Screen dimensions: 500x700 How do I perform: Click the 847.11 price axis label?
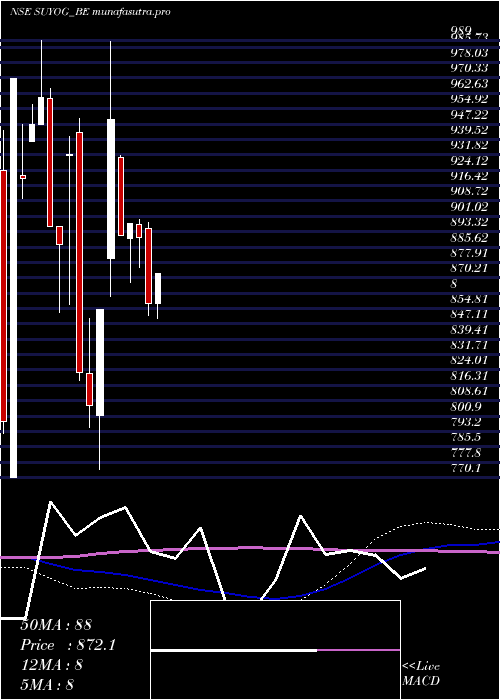(469, 314)
